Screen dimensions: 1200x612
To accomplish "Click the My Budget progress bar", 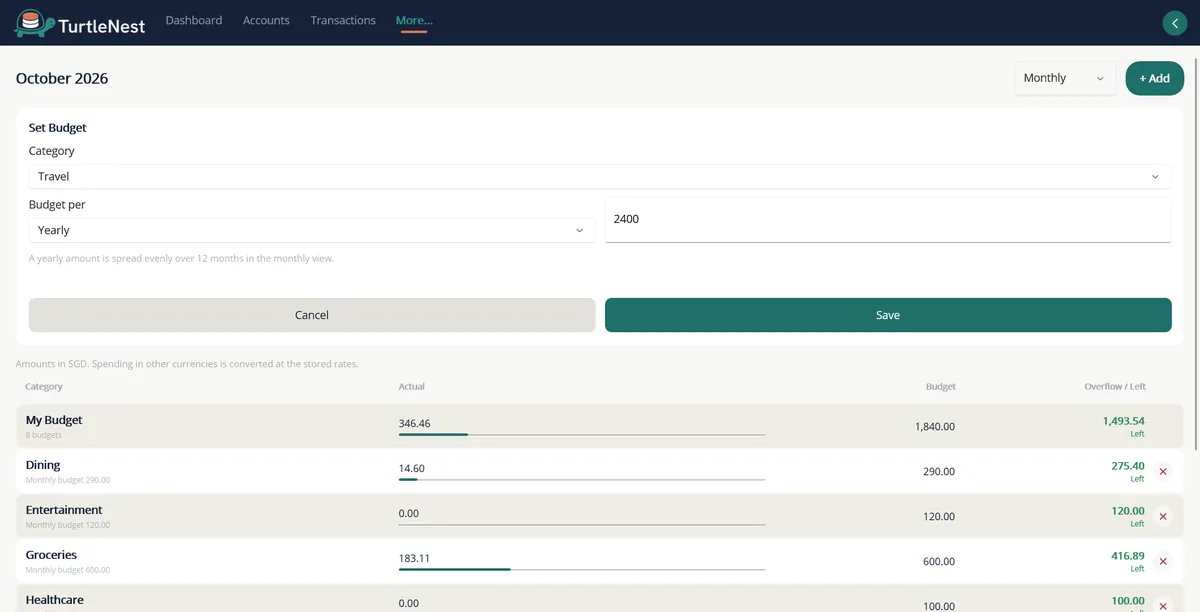I will tap(582, 435).
